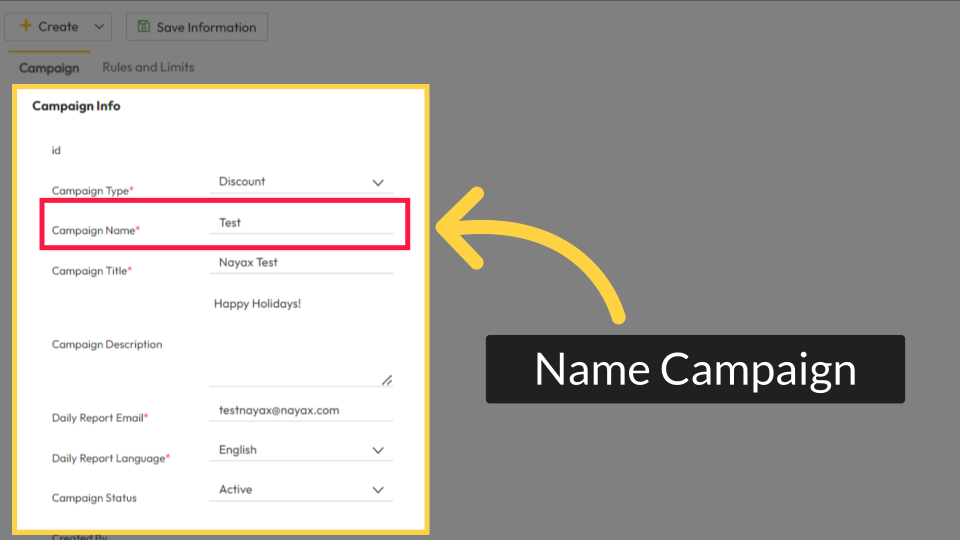960x540 pixels.
Task: Switch to the Campaign tab
Action: 49,67
